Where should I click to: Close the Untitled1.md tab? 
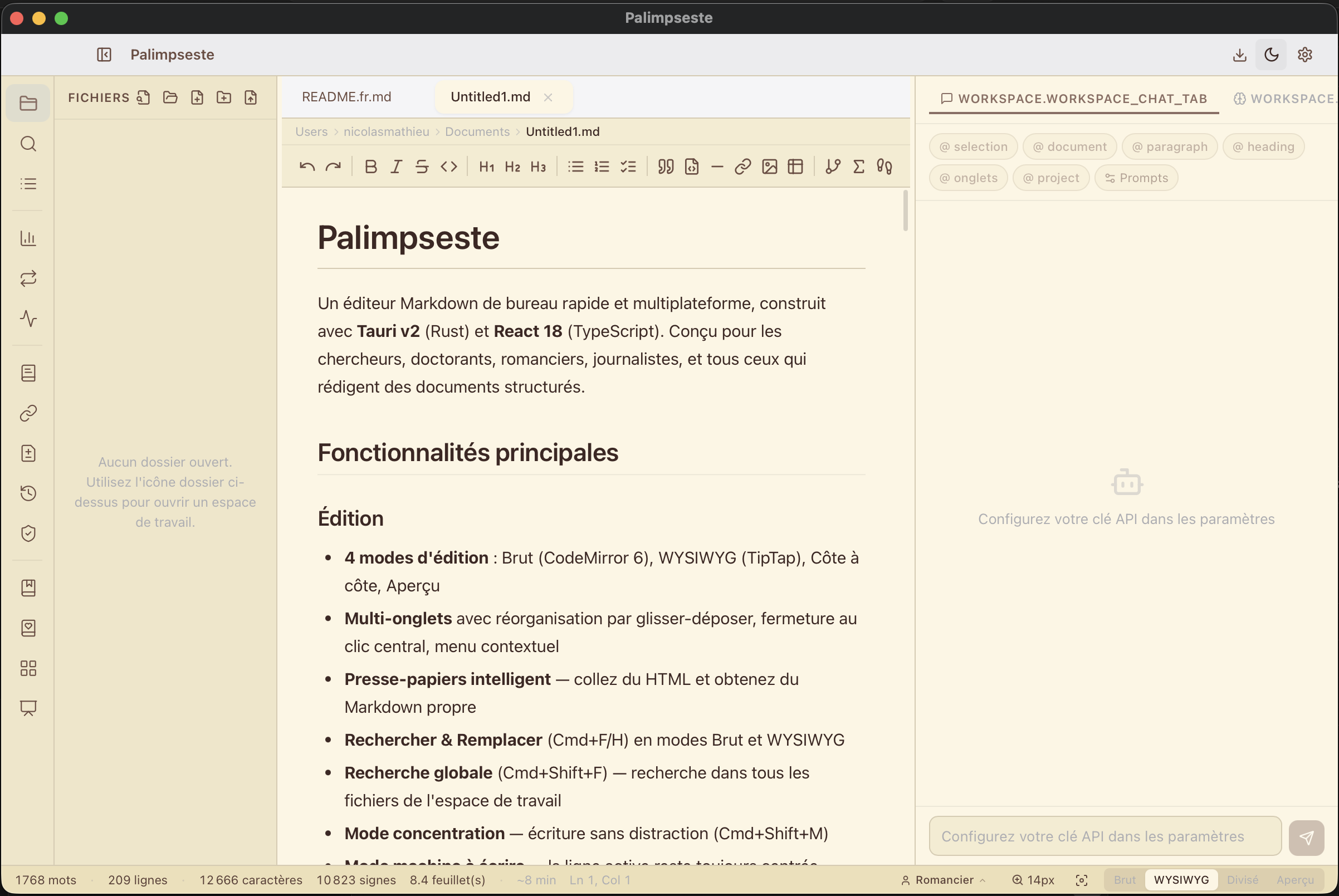(548, 97)
